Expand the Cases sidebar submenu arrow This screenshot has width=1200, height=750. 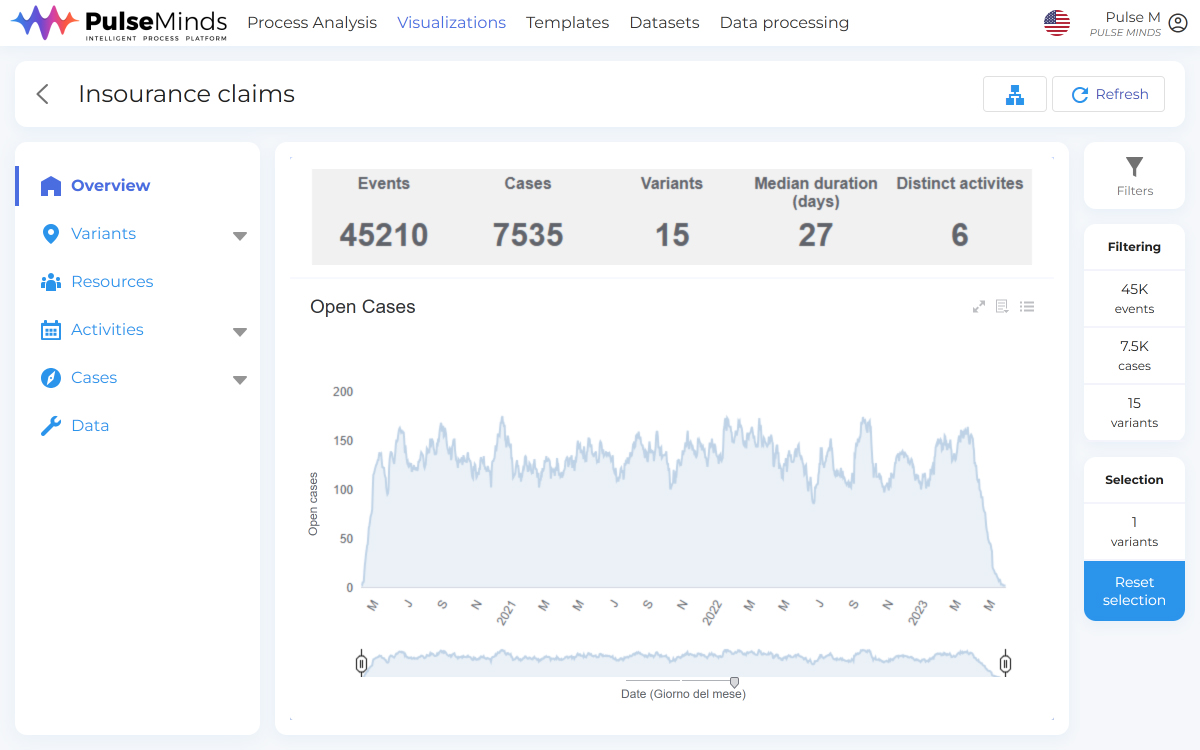239,380
